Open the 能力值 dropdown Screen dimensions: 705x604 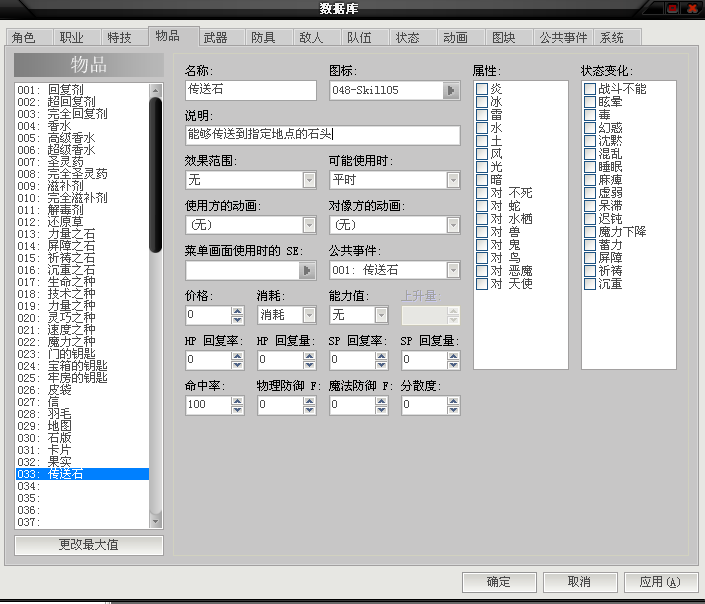(381, 315)
